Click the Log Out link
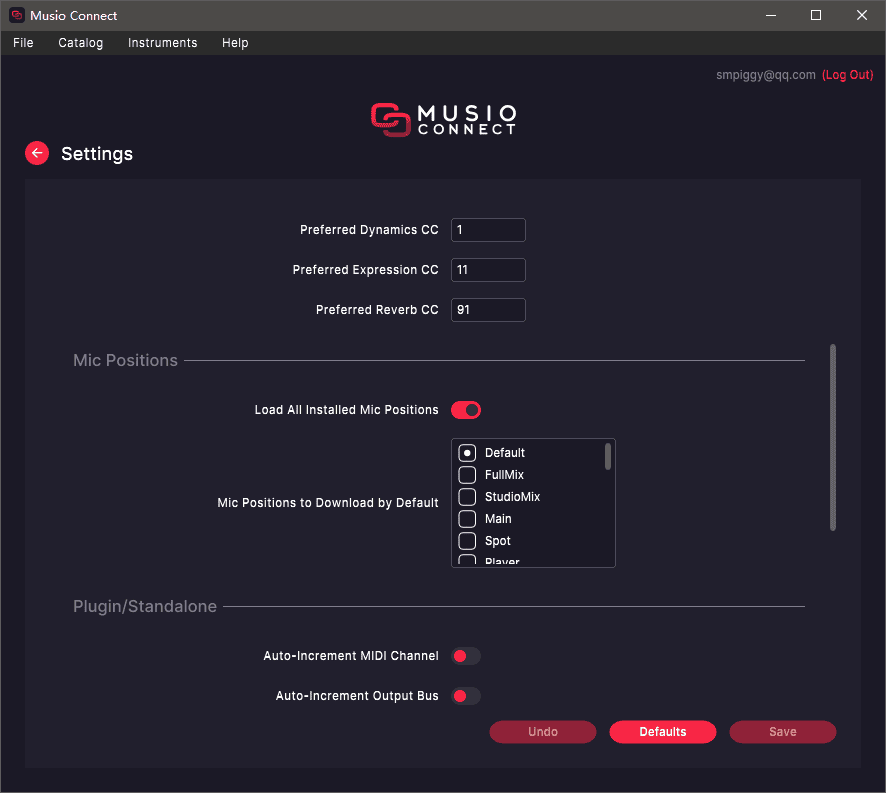Image resolution: width=886 pixels, height=793 pixels. tap(848, 75)
